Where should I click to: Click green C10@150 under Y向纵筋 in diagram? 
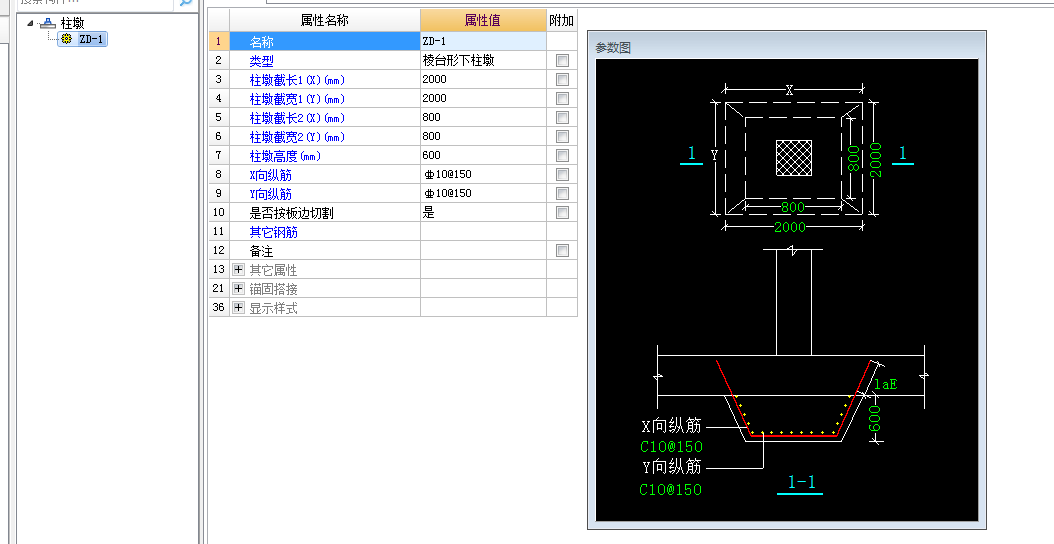click(671, 490)
